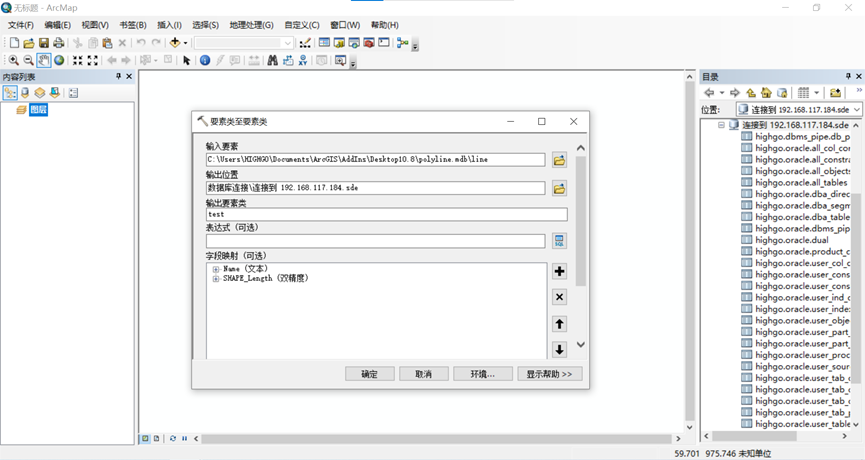Browse for 输出位置 with folder button
The width and height of the screenshot is (865, 460).
(559, 189)
